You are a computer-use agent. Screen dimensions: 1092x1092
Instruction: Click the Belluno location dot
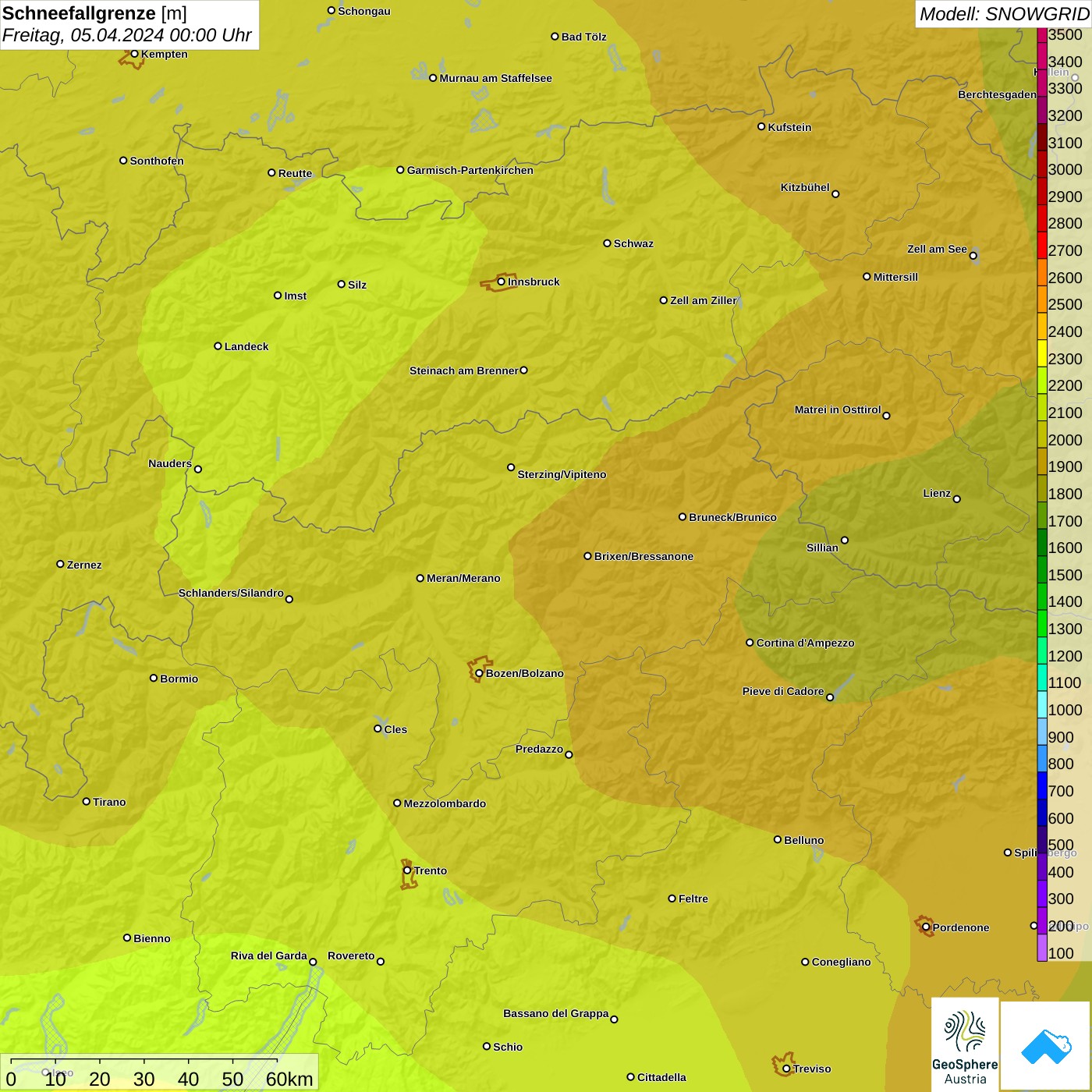(778, 839)
